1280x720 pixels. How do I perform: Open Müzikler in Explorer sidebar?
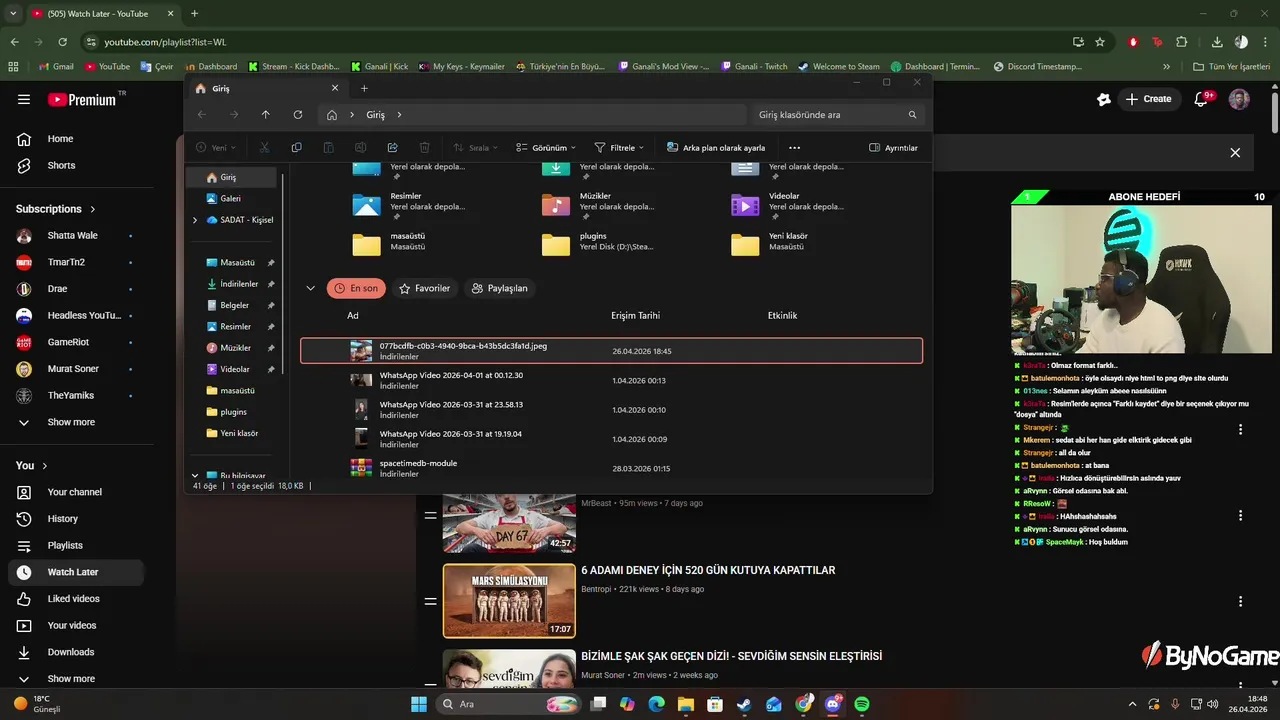coord(236,348)
